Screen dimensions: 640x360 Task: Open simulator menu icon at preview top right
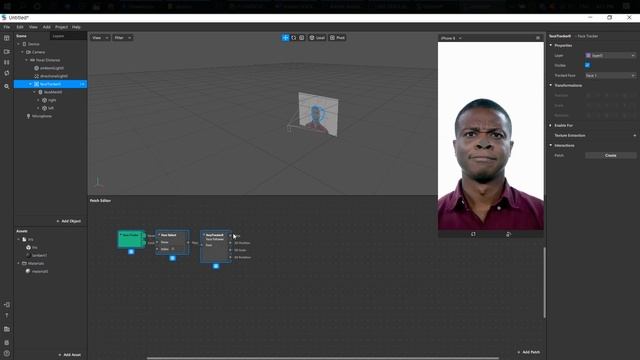(x=538, y=38)
